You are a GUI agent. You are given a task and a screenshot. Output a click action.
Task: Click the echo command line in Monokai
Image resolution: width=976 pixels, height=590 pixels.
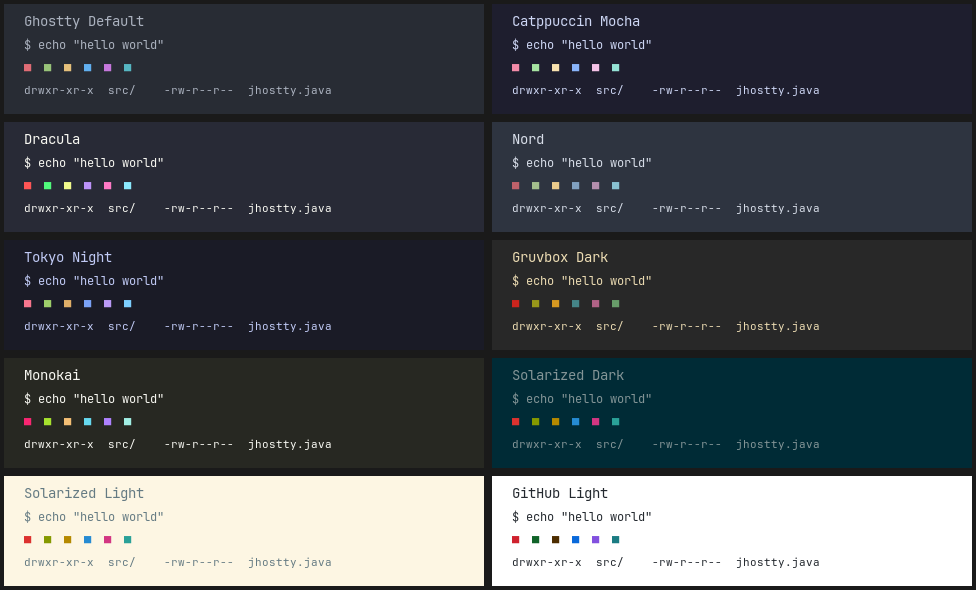click(x=94, y=399)
